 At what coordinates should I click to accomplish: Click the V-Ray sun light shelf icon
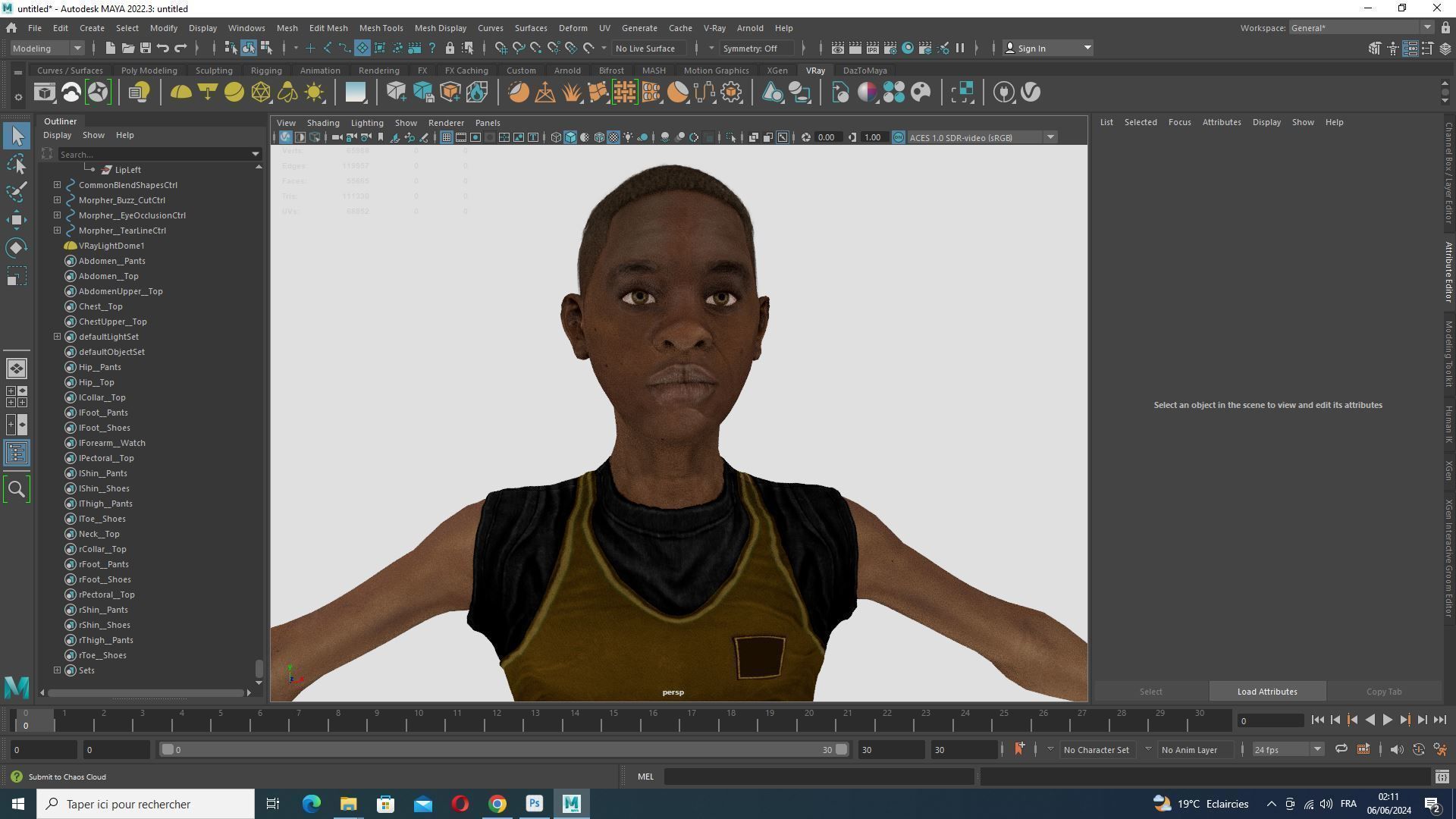314,93
